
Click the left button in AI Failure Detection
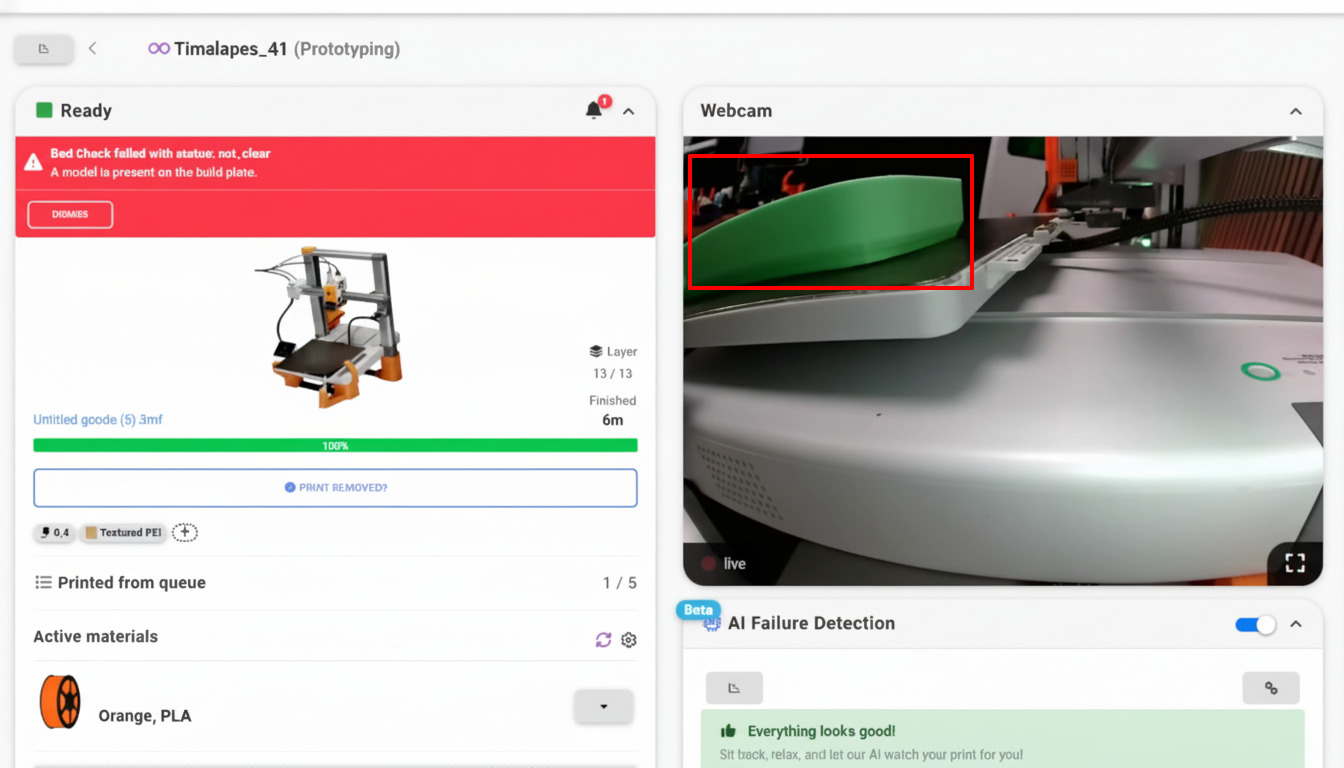point(734,688)
